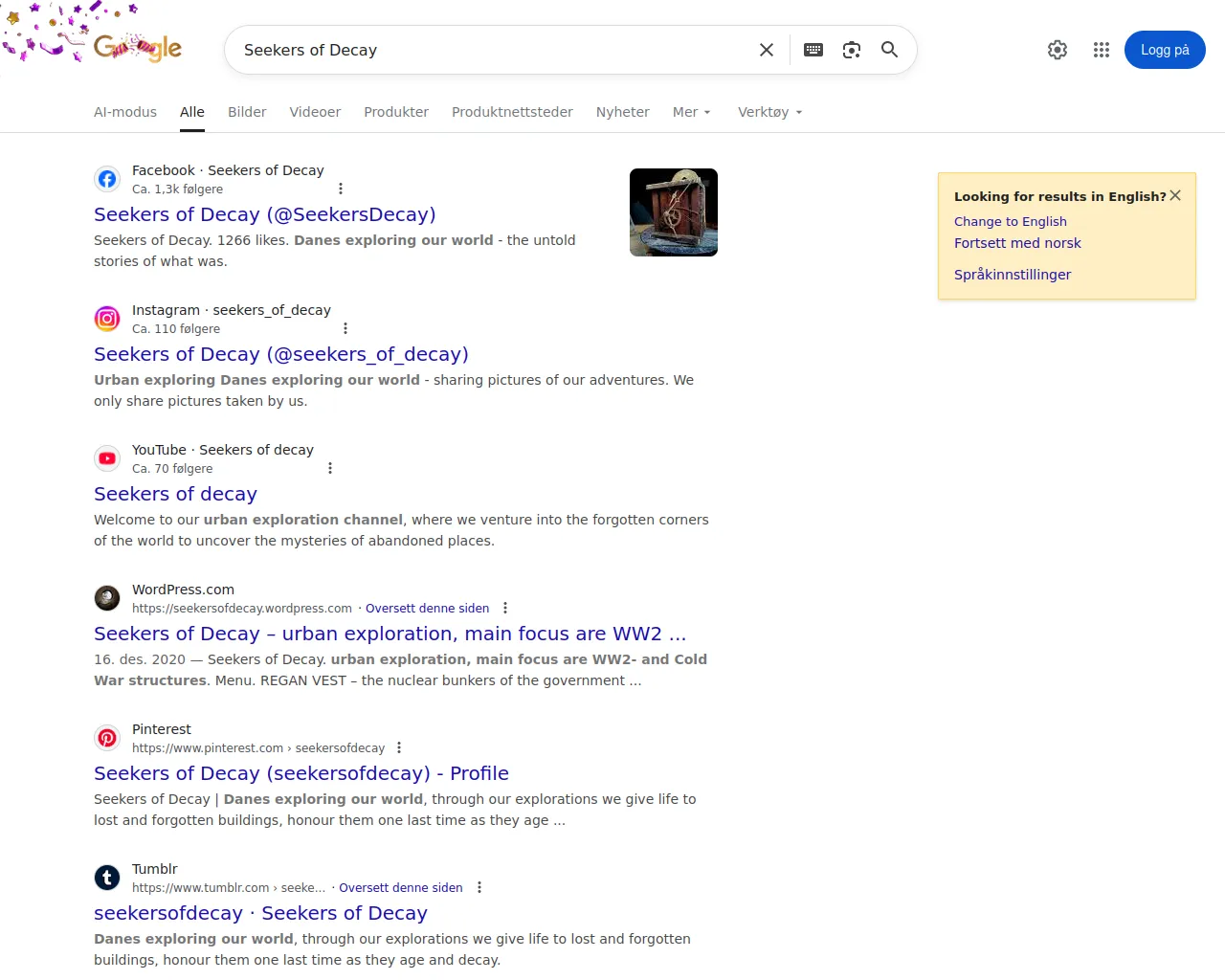Open the Produktnettsteder tab
This screenshot has height=980, width=1225.
[x=512, y=112]
